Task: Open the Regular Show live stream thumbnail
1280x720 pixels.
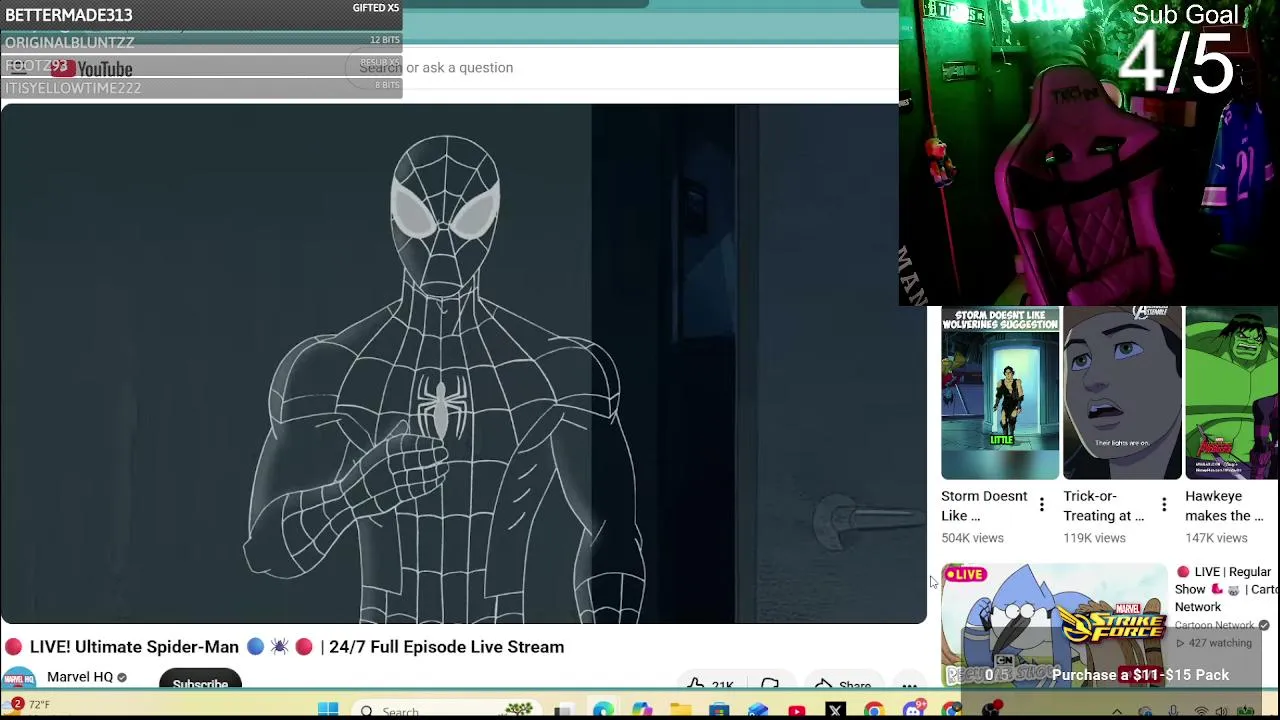Action: [x=1054, y=625]
